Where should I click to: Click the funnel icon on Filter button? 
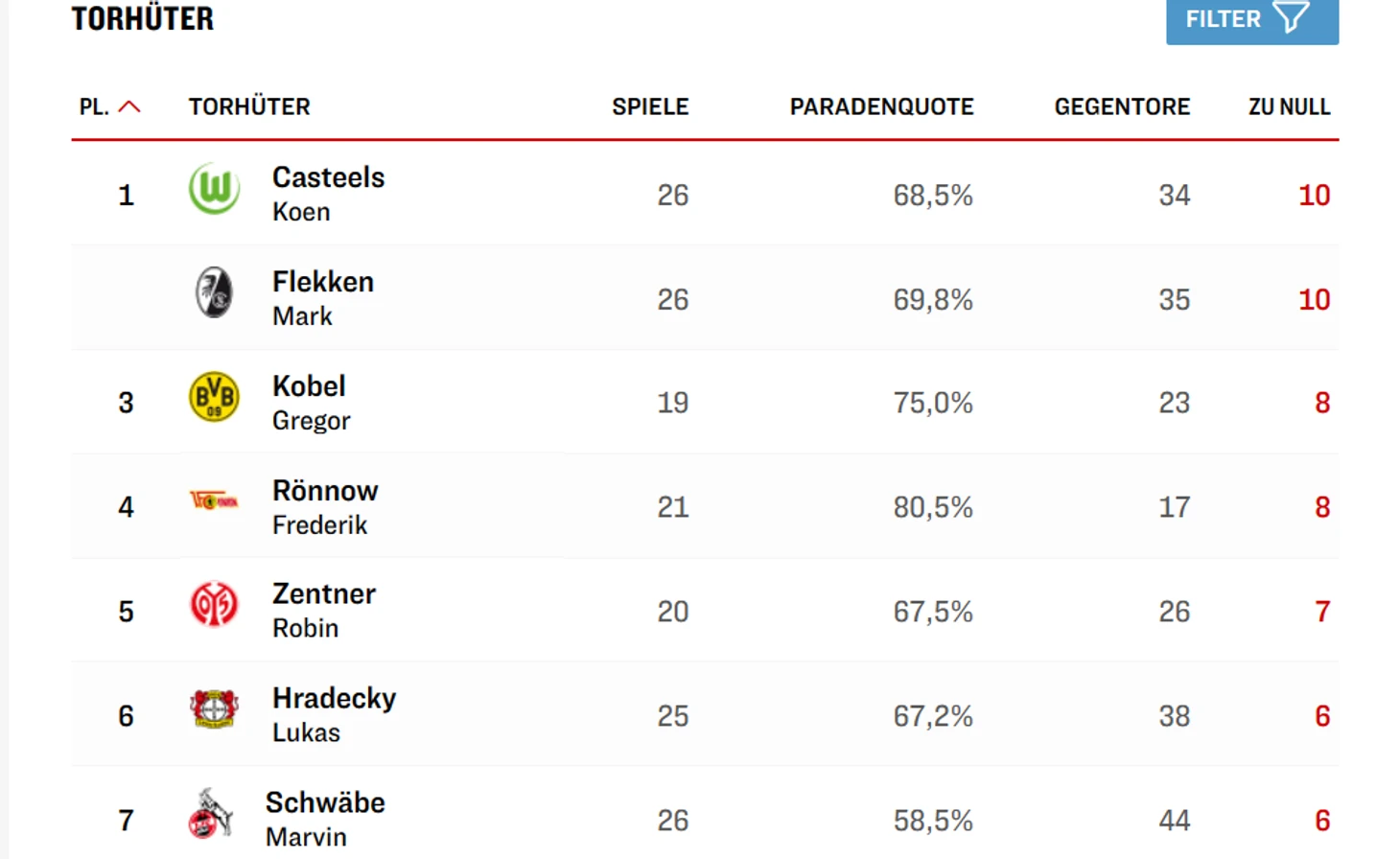[x=1292, y=18]
